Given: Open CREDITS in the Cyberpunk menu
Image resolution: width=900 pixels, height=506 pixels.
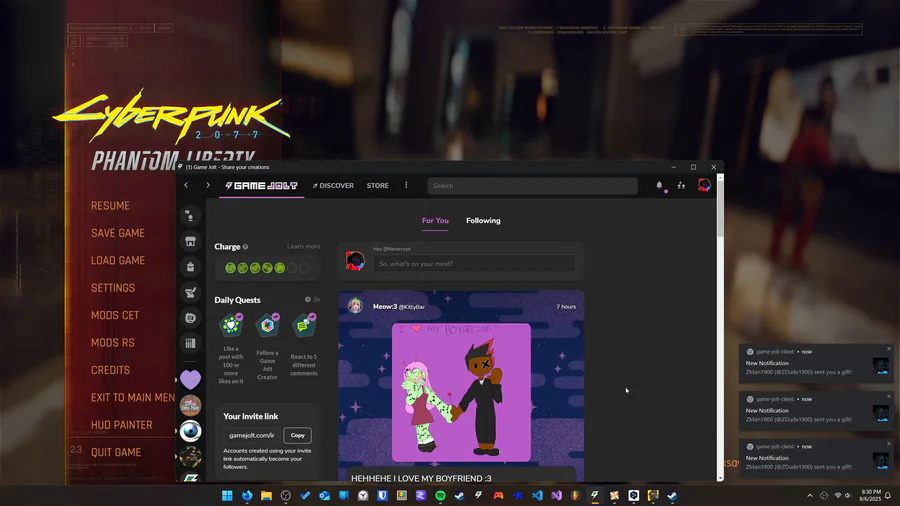Looking at the screenshot, I should coord(110,371).
